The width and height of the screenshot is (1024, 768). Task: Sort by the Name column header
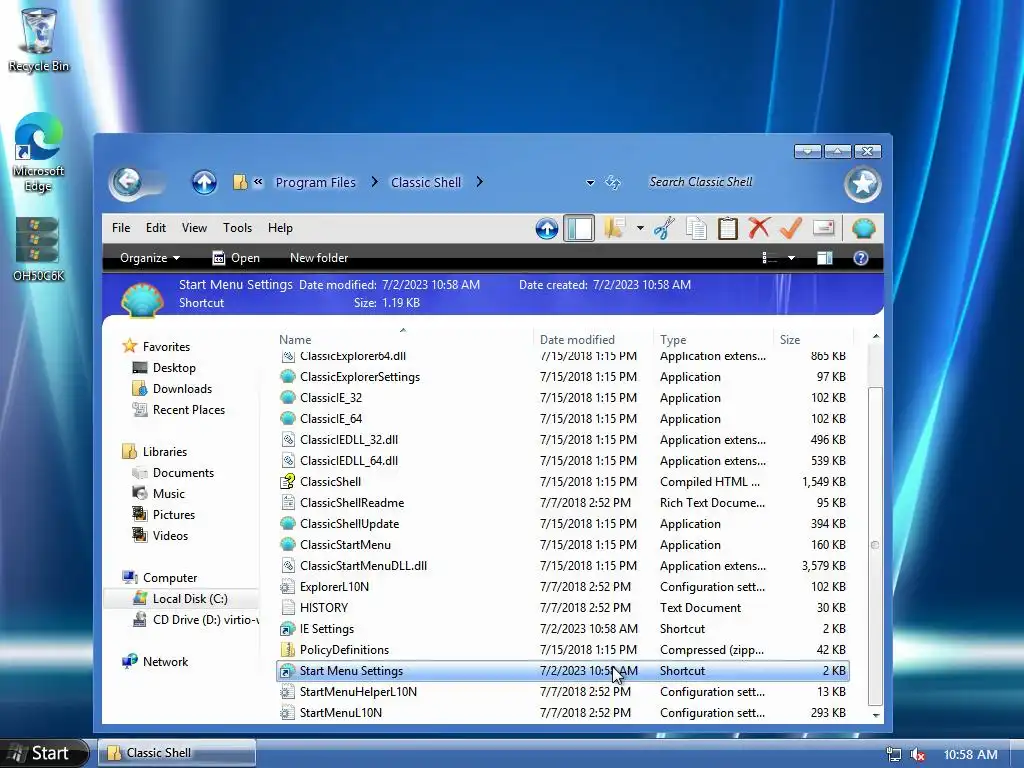404,340
